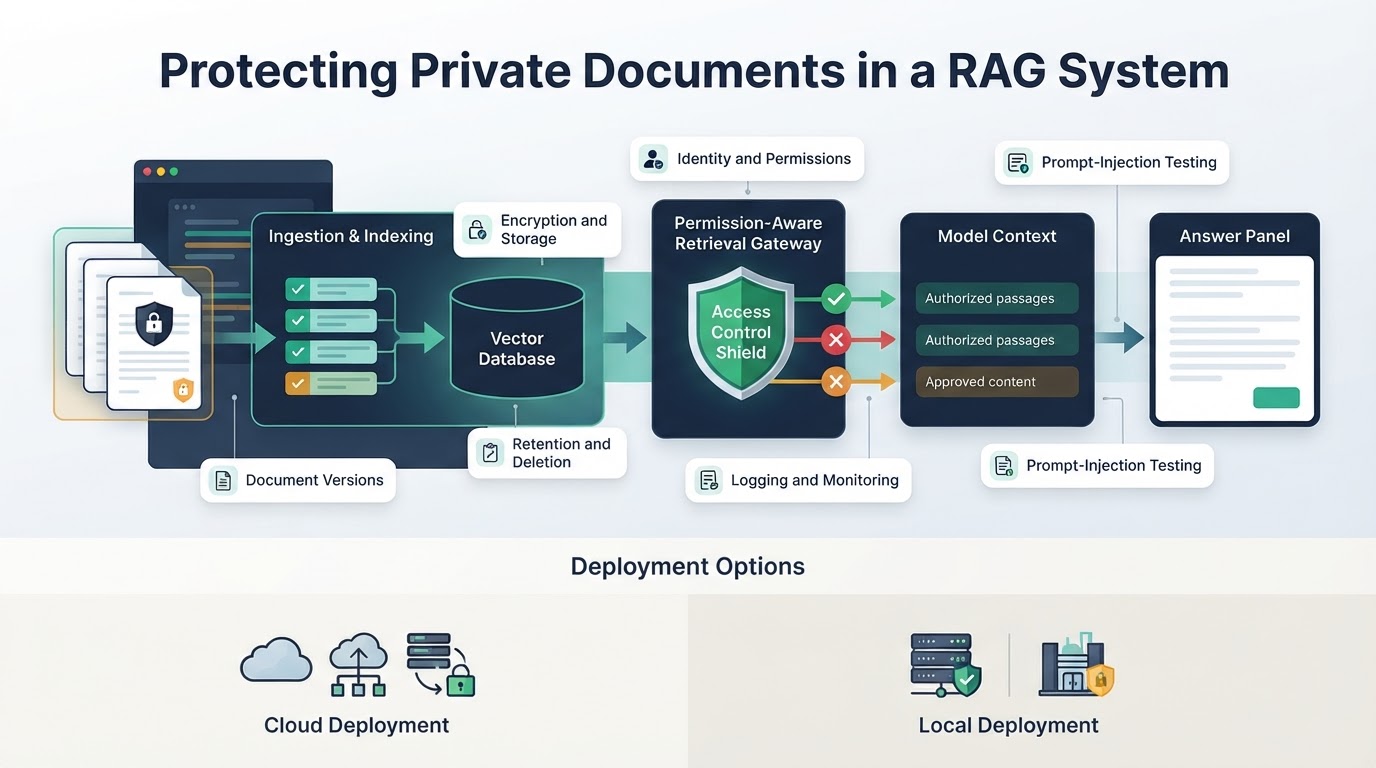Click the Answer Panel heading
The width and height of the screenshot is (1376, 768).
click(x=1235, y=237)
